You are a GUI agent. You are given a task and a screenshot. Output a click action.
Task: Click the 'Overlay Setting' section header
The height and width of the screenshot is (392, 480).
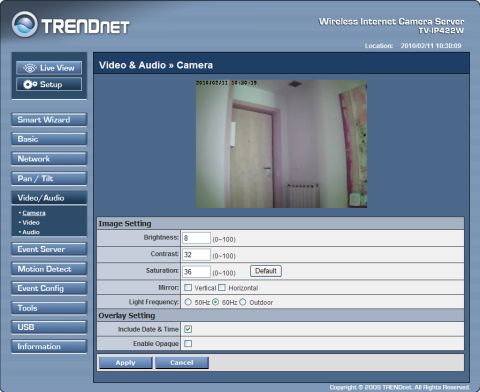(127, 315)
